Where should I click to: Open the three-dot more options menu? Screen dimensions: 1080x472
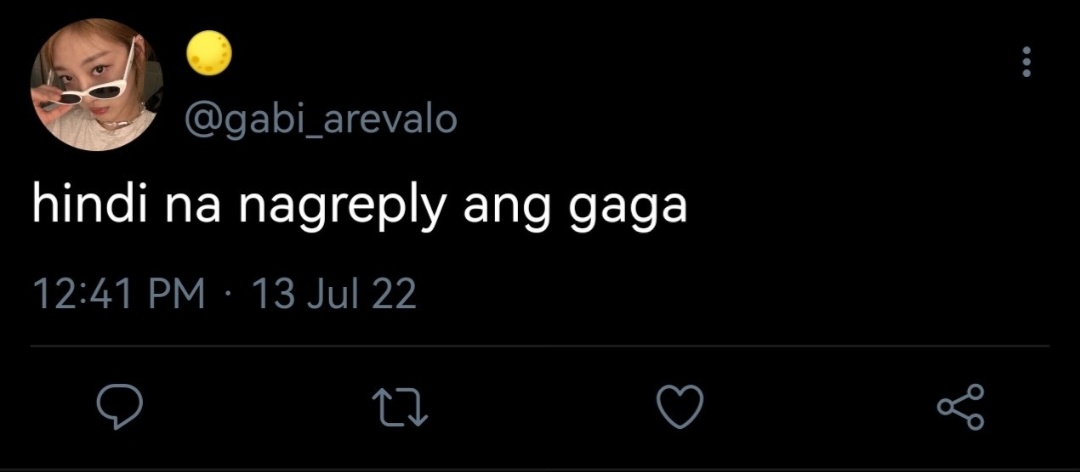(x=1026, y=62)
